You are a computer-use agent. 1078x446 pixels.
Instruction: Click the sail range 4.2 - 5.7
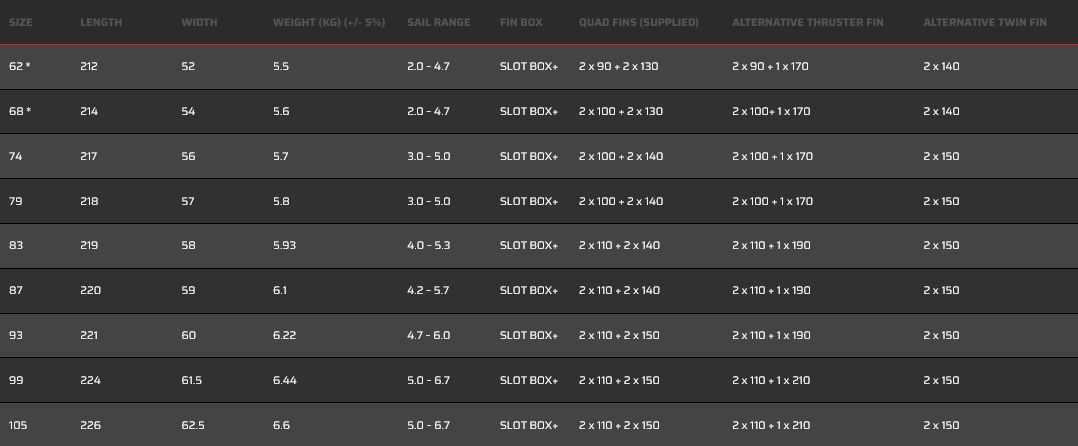(428, 290)
